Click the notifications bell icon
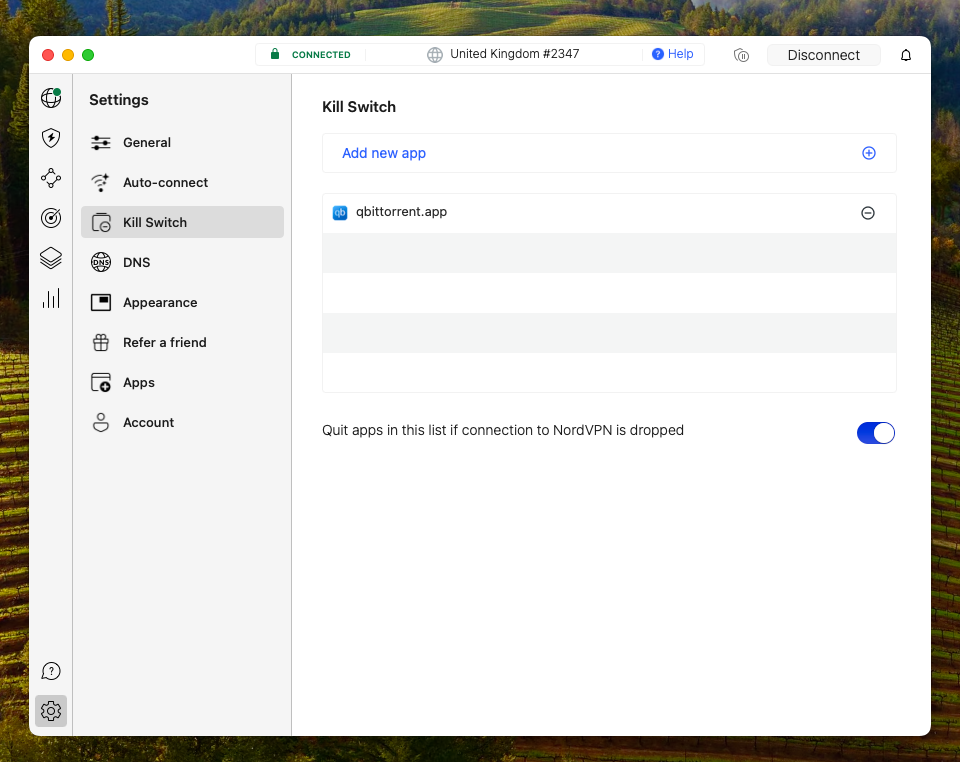 pos(906,55)
